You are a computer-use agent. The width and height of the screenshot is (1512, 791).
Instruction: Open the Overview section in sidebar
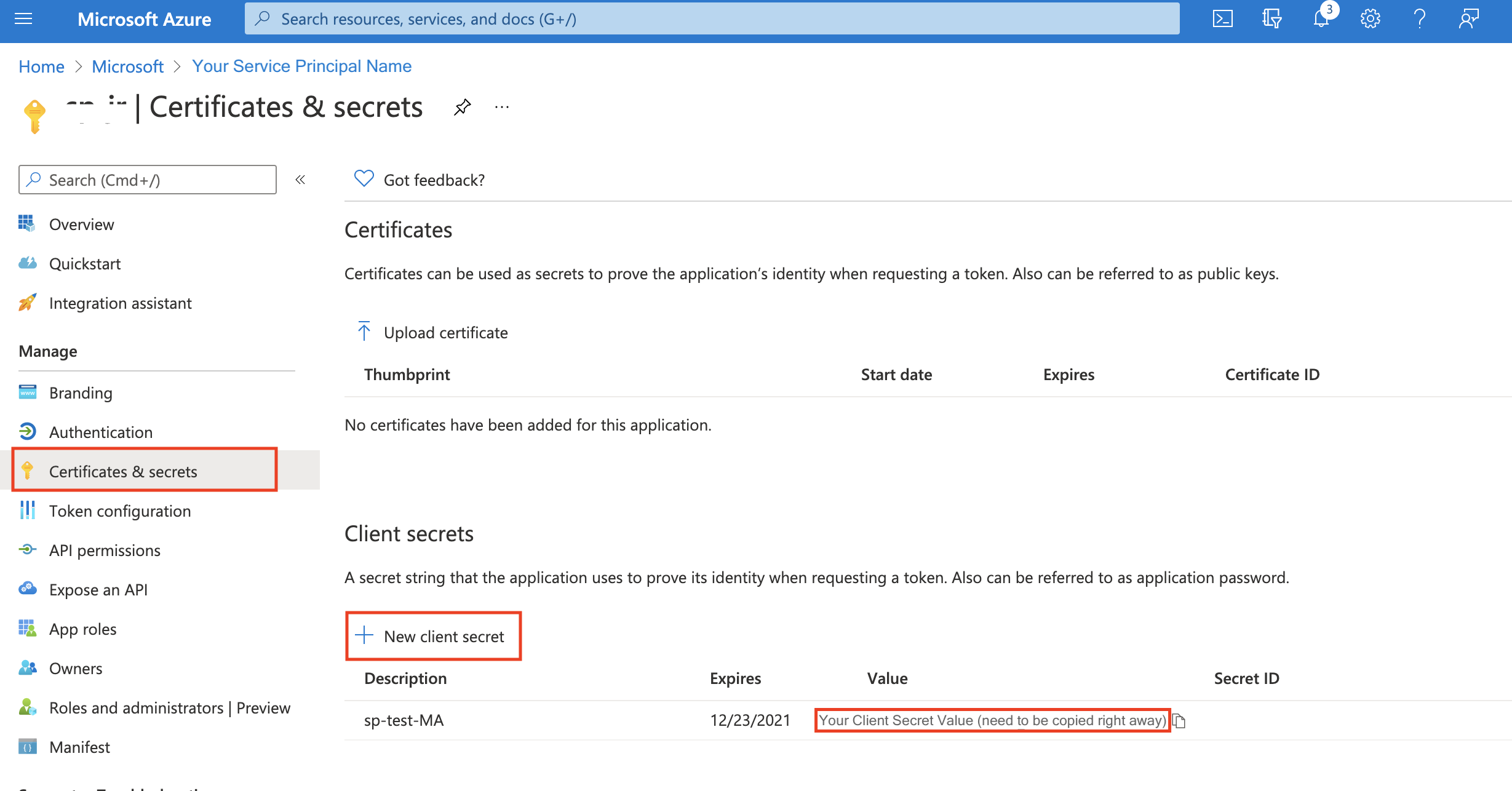point(81,224)
